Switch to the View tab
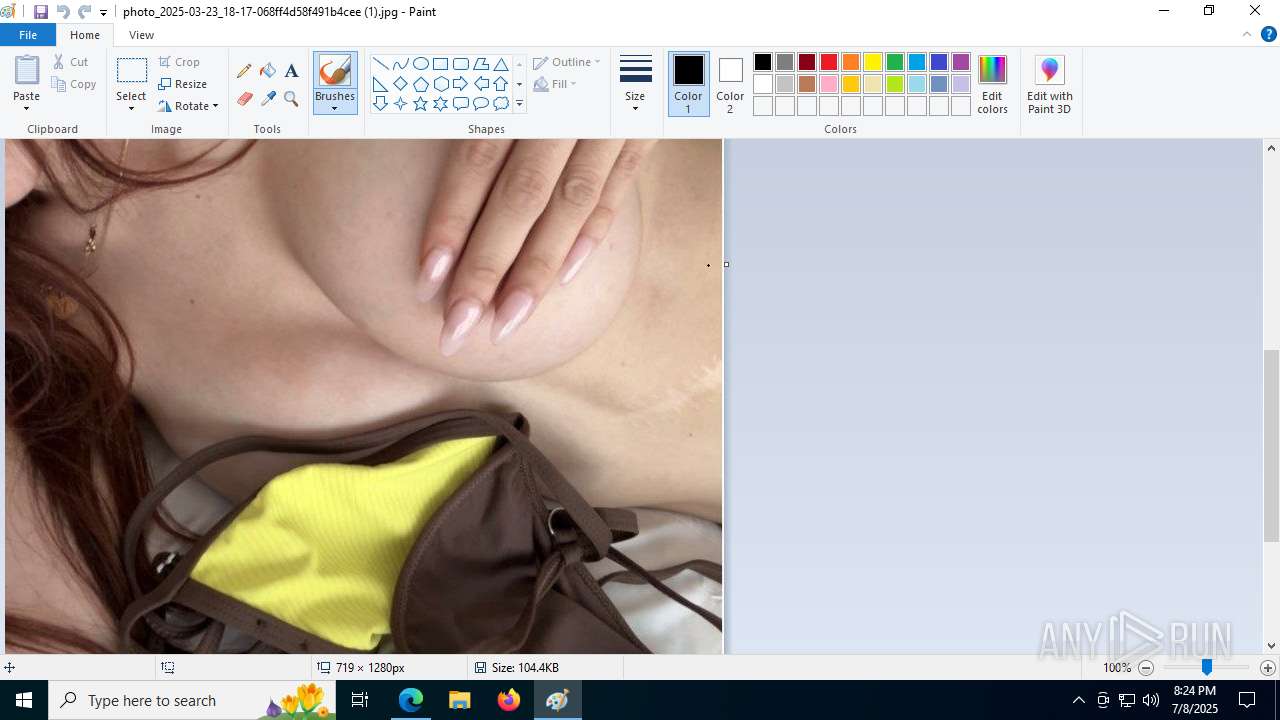The width and height of the screenshot is (1280, 720). [141, 35]
